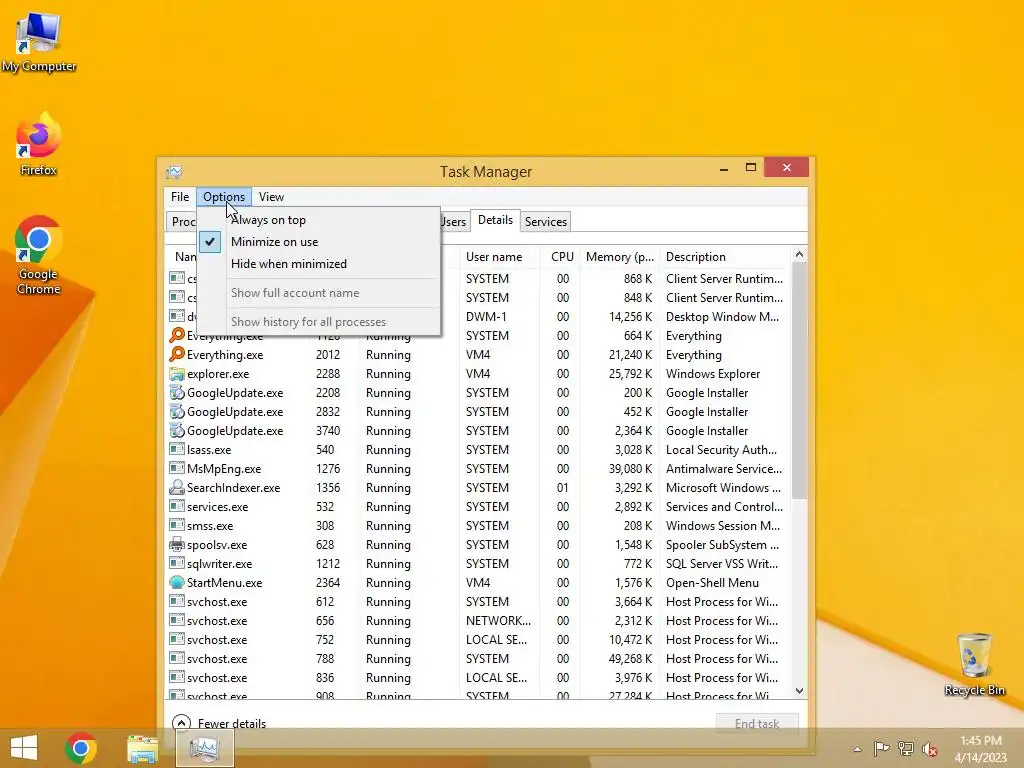The image size is (1024, 768).
Task: Select svchost.exe row with PID 836
Action: (478, 677)
